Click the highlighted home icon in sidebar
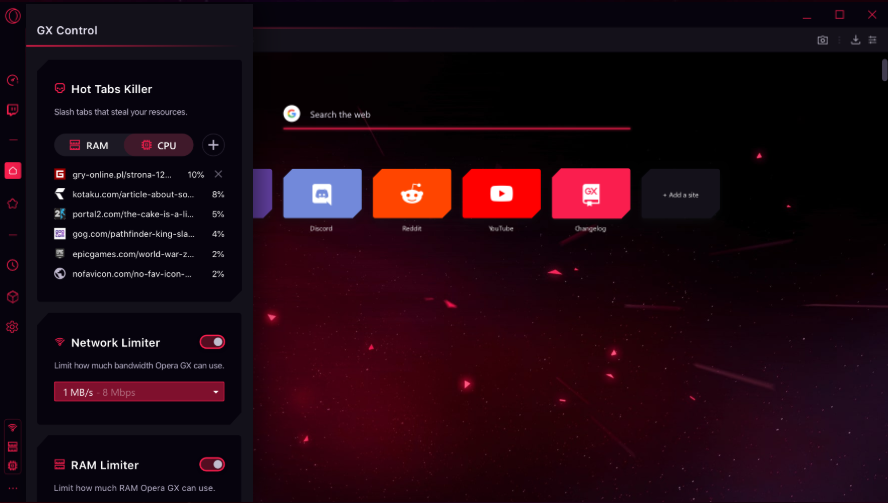 (12, 170)
